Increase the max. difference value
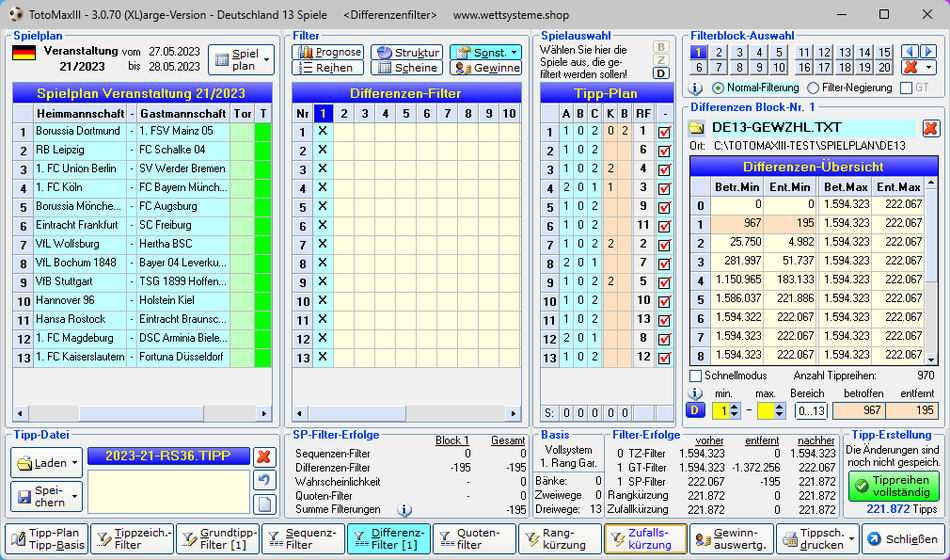Viewport: 950px width, 560px height. tap(779, 407)
